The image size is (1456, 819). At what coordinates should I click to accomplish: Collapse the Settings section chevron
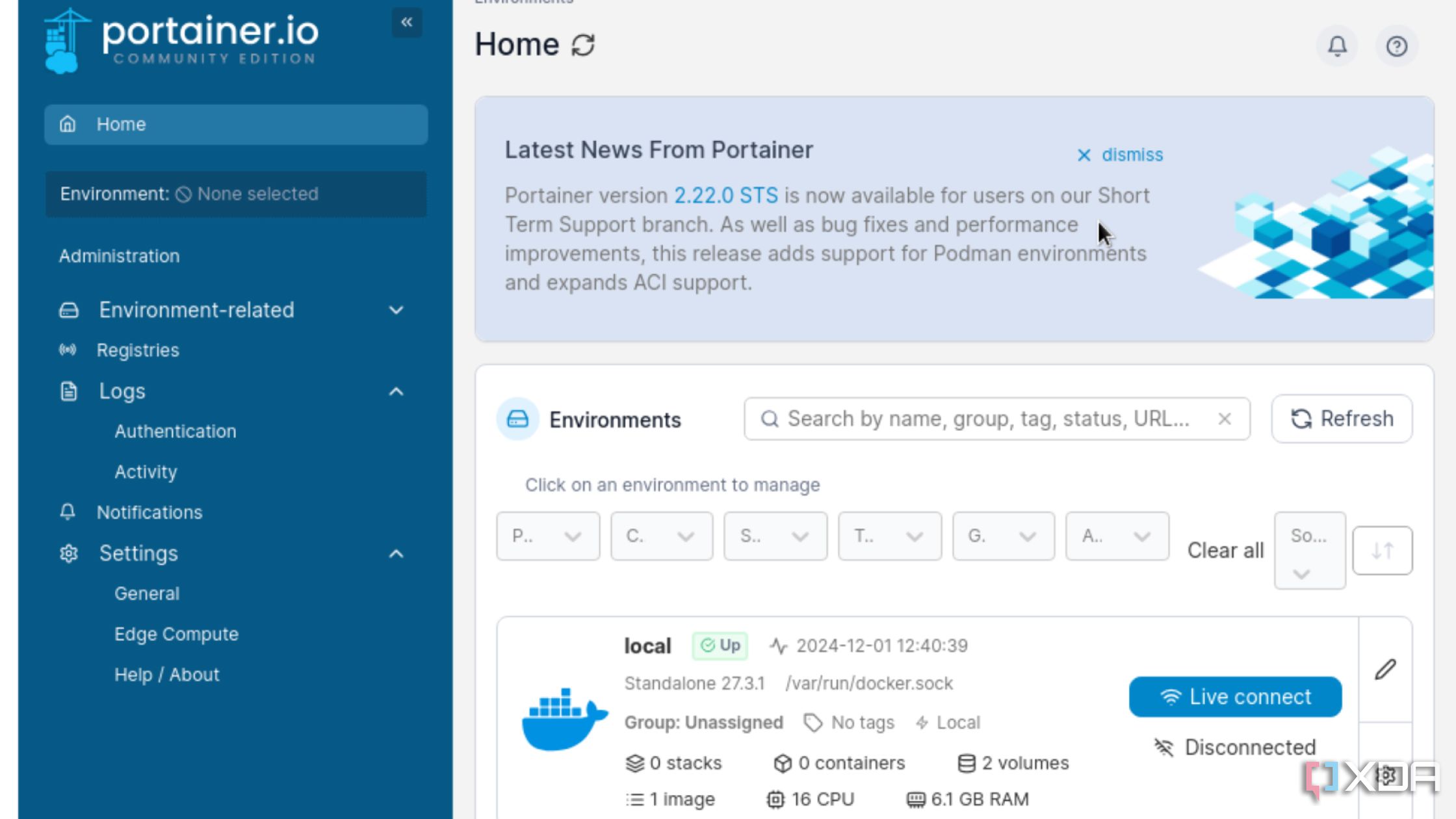pos(396,554)
